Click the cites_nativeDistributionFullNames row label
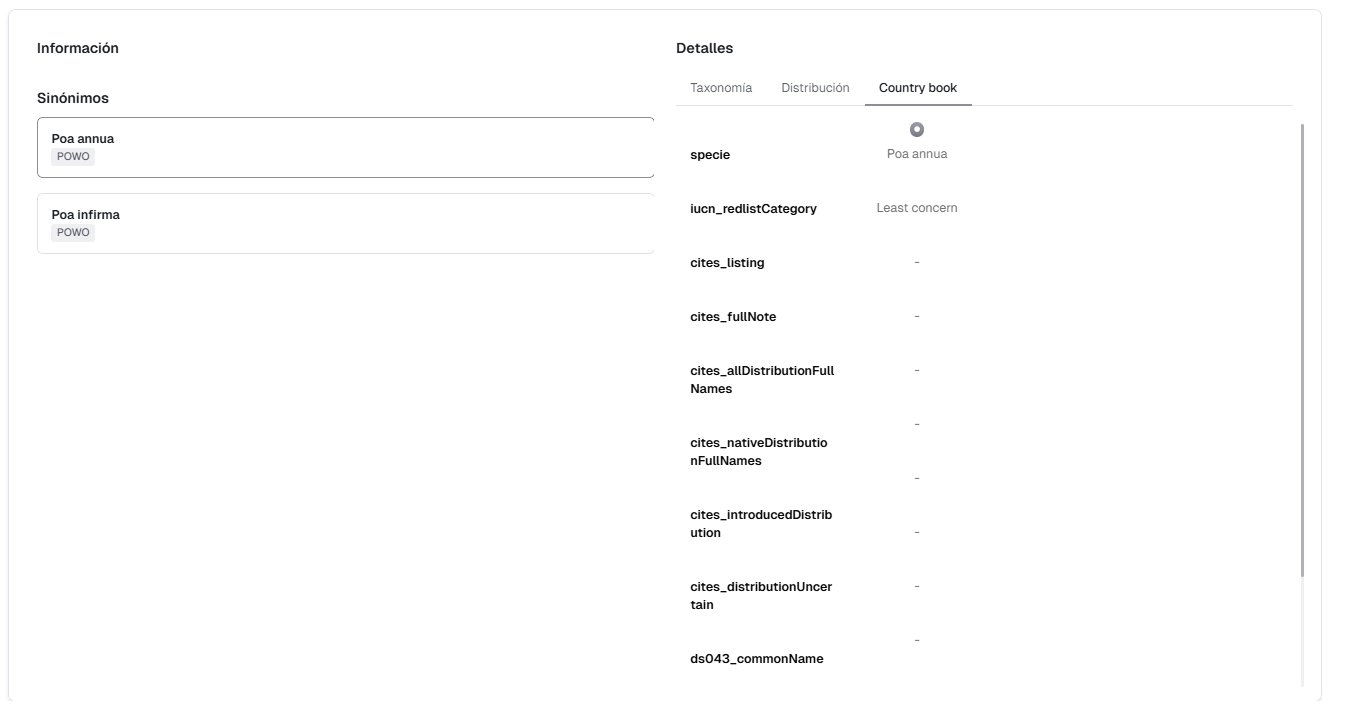This screenshot has height=716, width=1347. 758,452
